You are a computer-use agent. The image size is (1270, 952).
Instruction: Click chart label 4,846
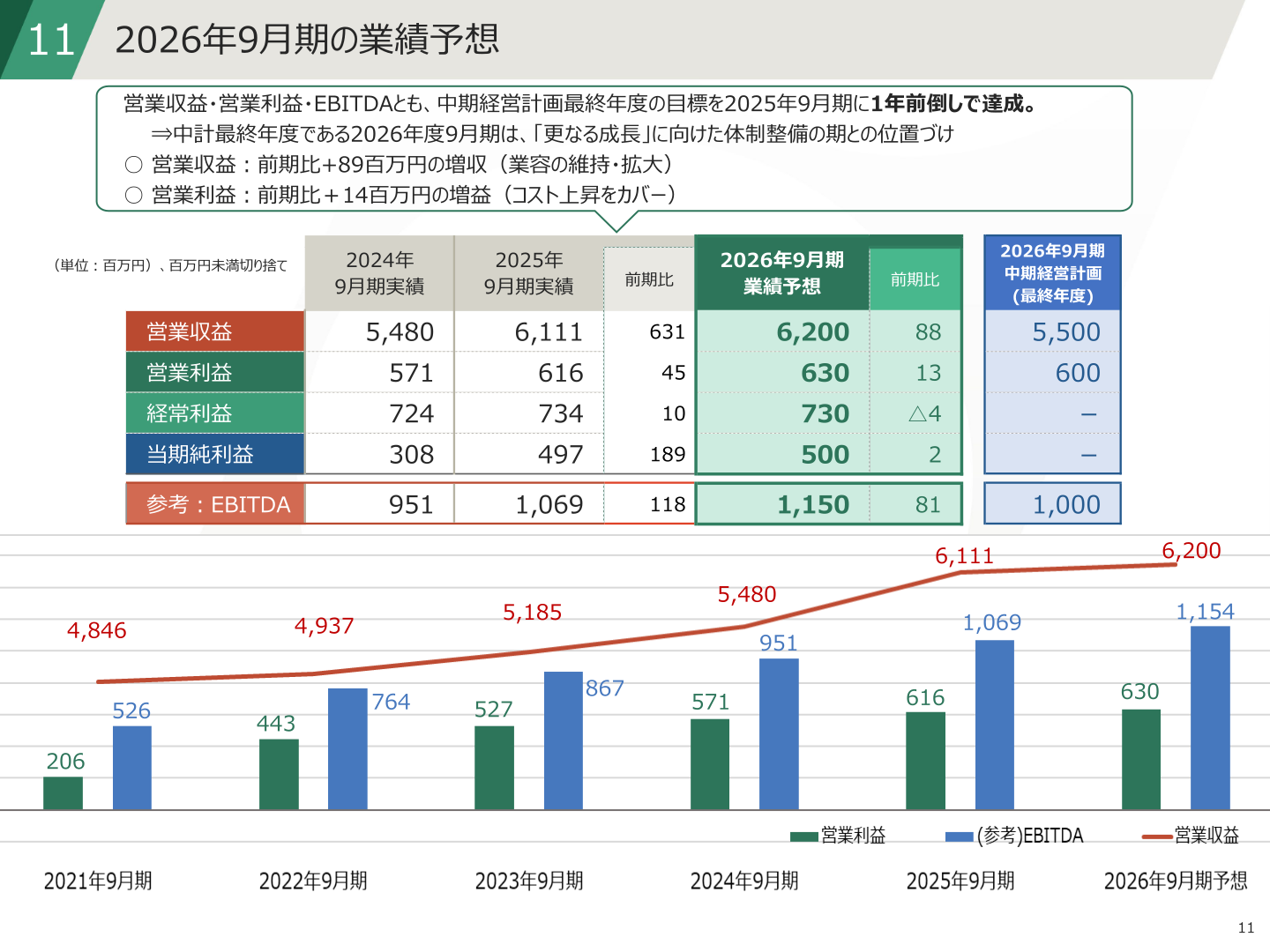click(97, 631)
